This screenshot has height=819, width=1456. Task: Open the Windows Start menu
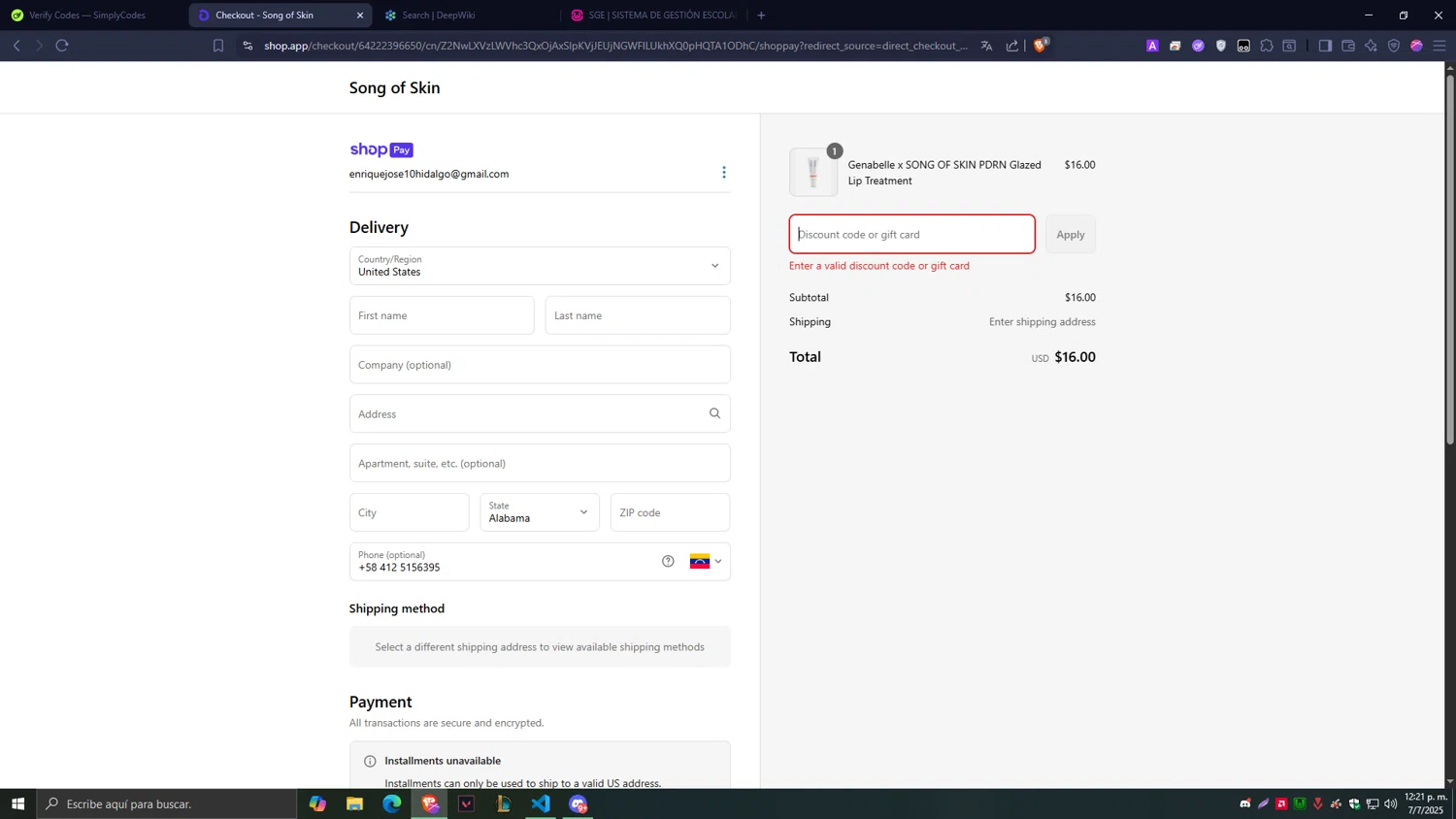(17, 803)
